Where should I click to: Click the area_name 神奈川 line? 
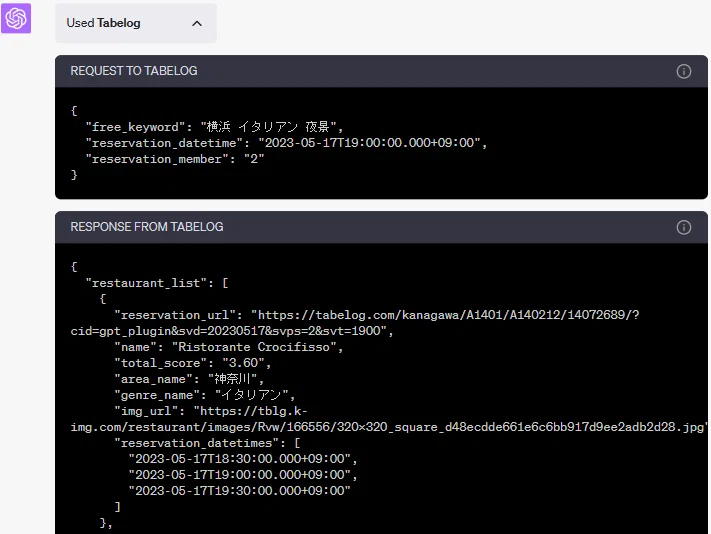[189, 379]
